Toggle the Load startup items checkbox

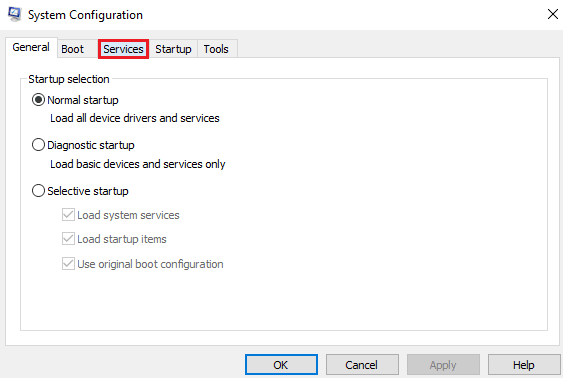pyautogui.click(x=68, y=239)
